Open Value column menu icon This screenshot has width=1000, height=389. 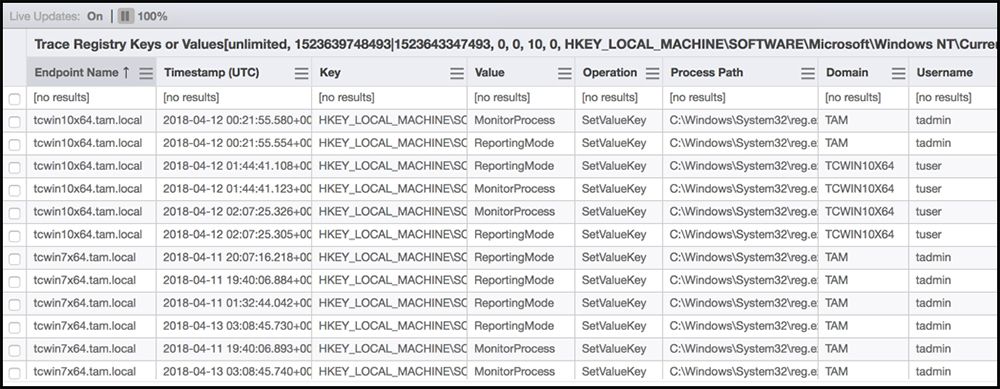564,73
